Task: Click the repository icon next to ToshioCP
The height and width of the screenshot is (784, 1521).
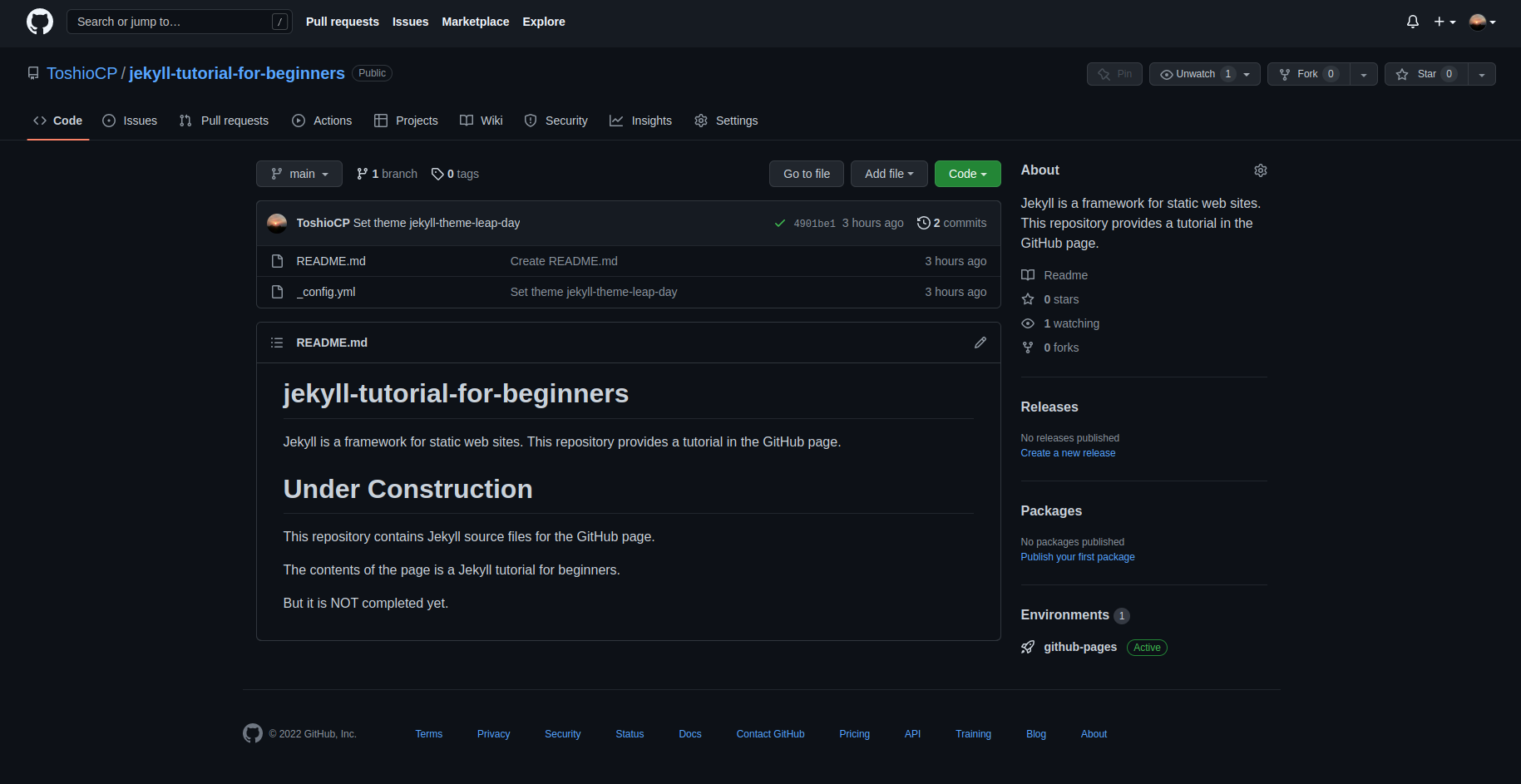Action: point(33,73)
